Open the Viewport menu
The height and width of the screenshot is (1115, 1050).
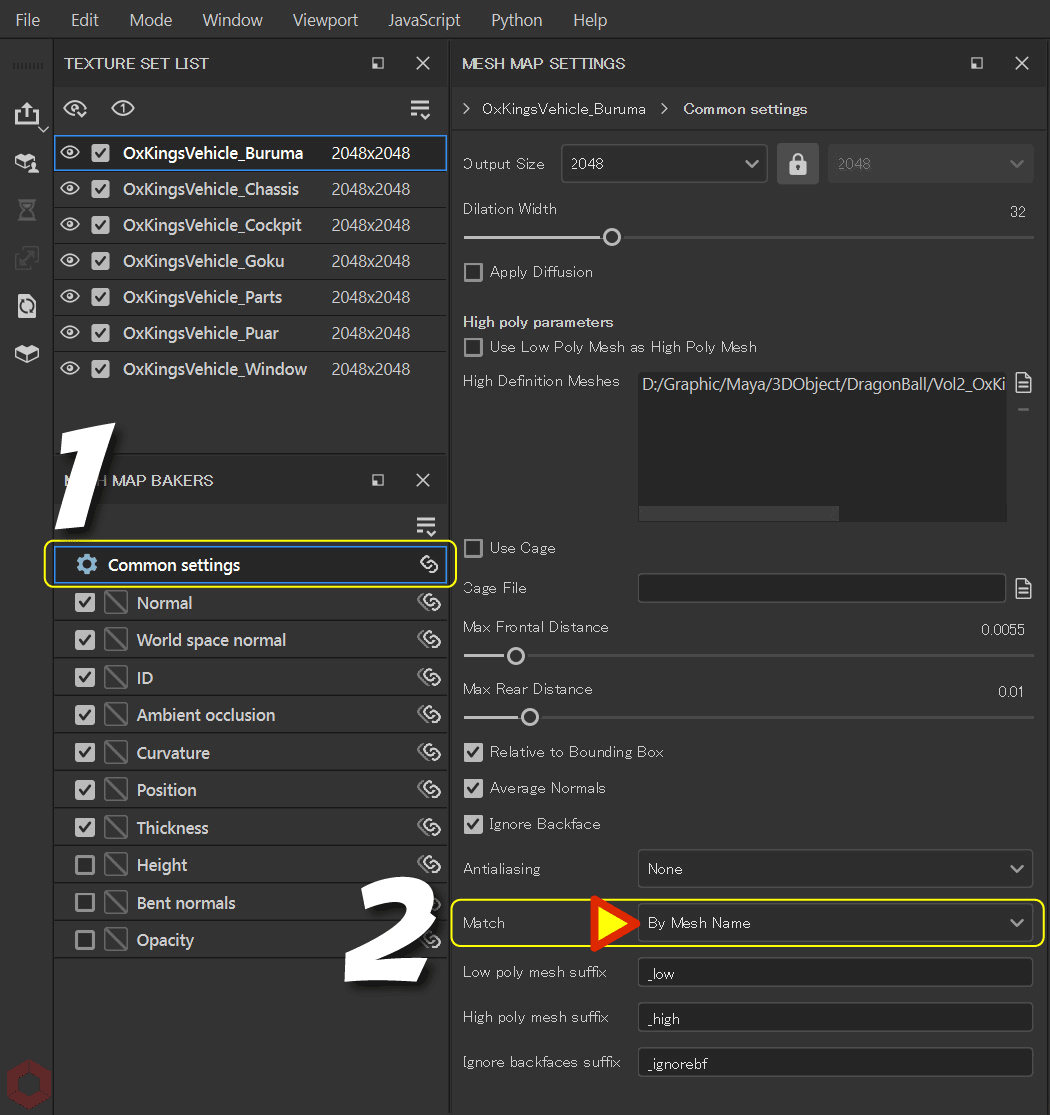coord(325,19)
